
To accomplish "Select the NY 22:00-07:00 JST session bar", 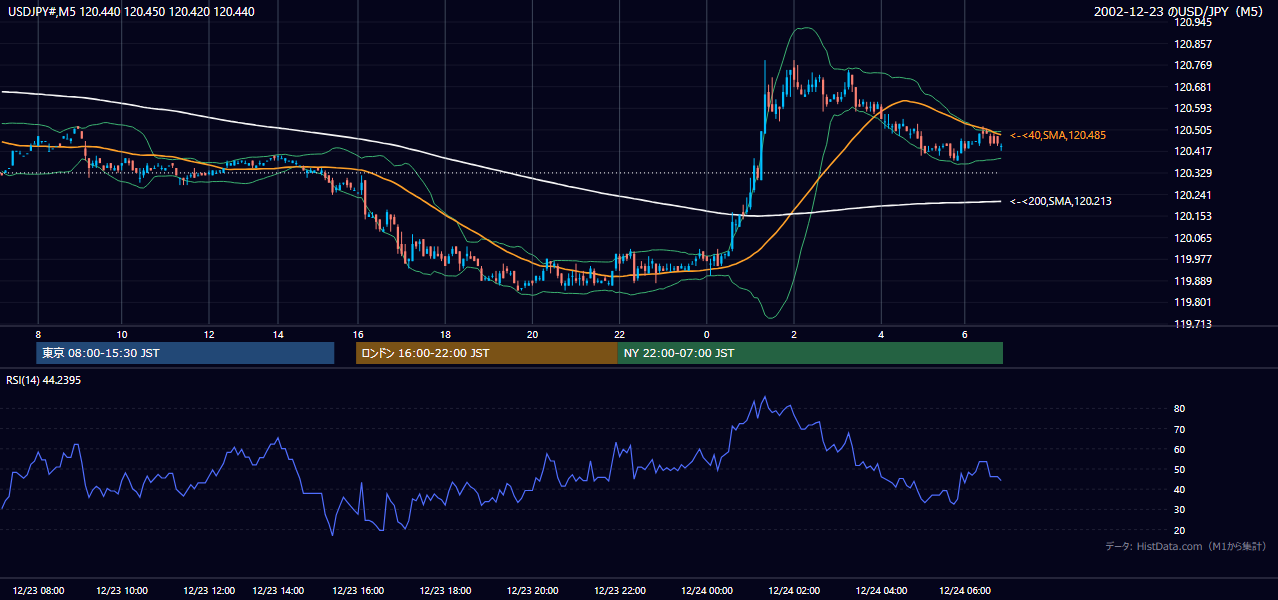I will (x=810, y=353).
